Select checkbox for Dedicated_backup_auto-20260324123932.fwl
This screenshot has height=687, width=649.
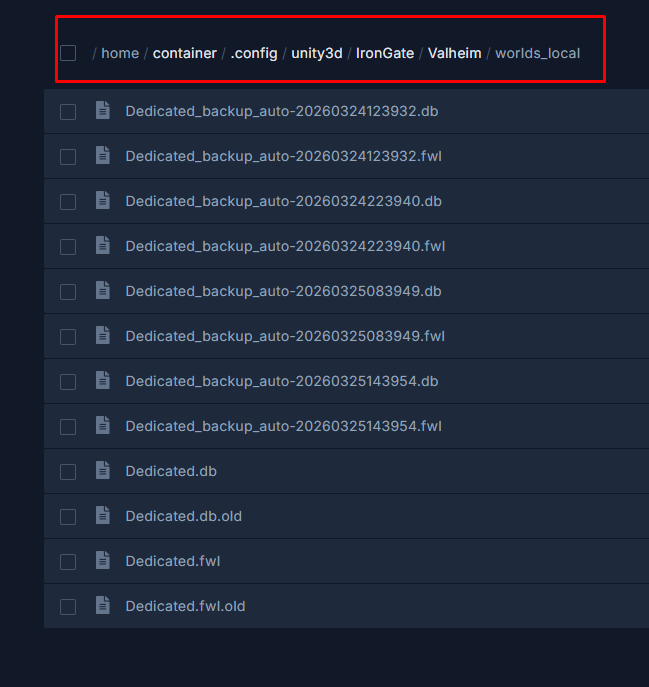68,157
